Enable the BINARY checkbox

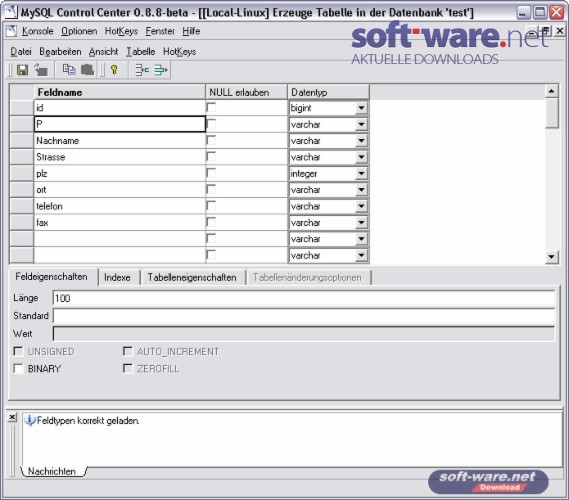click(18, 368)
